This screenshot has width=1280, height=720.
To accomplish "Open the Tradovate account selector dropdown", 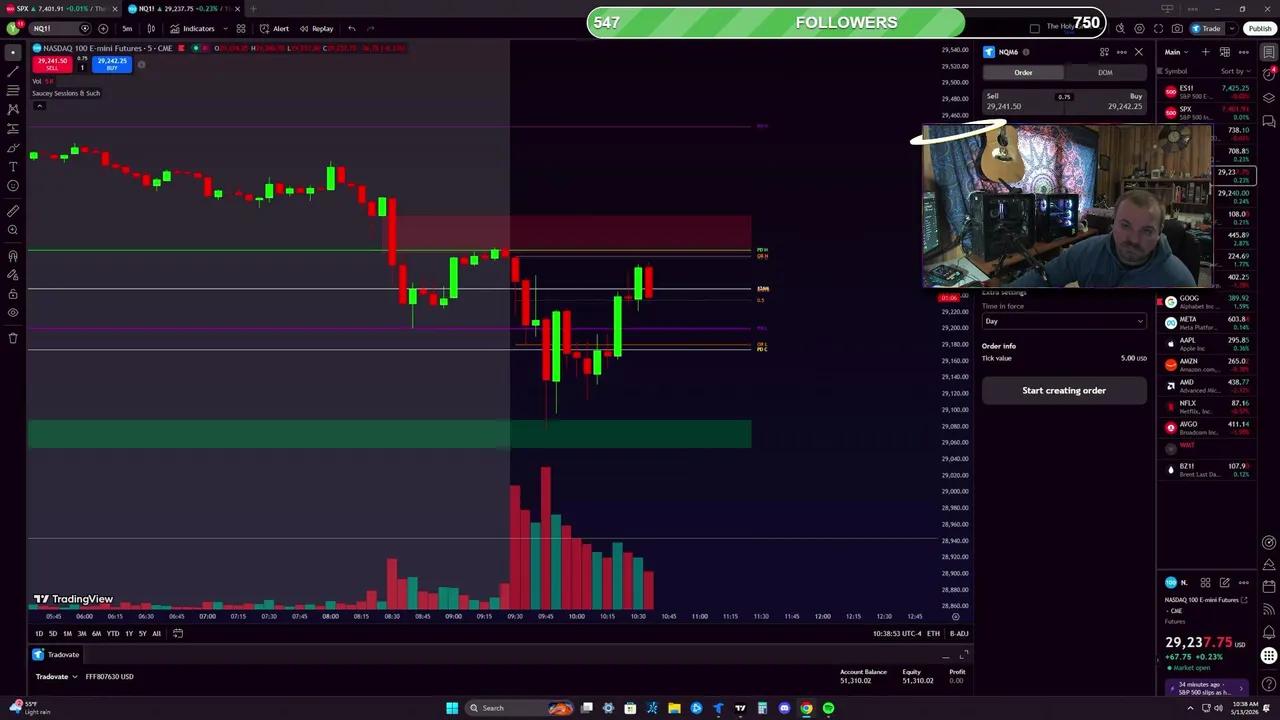I will [x=57, y=677].
